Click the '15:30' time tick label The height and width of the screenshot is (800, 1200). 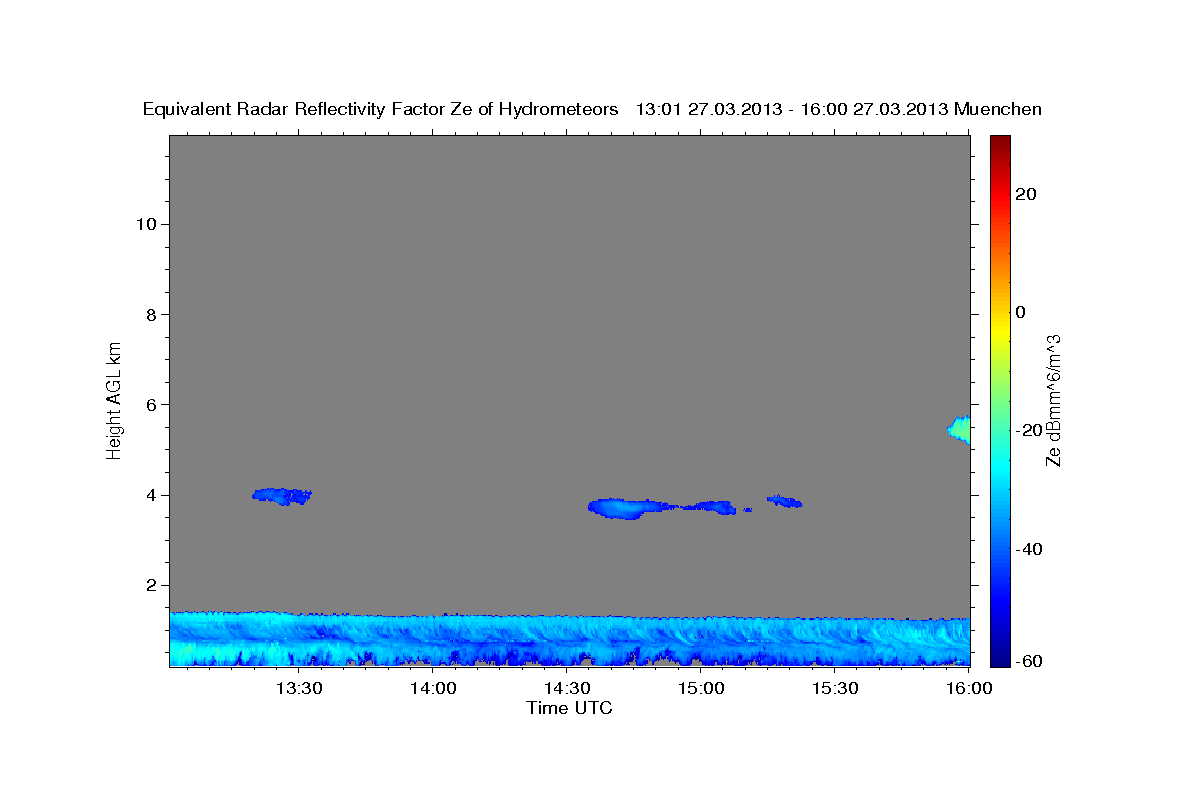(x=835, y=688)
